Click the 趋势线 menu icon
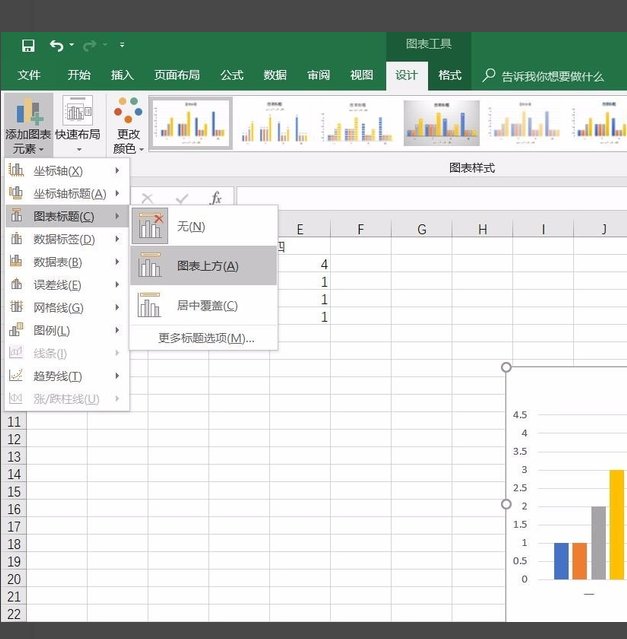The image size is (627, 639). tap(16, 375)
